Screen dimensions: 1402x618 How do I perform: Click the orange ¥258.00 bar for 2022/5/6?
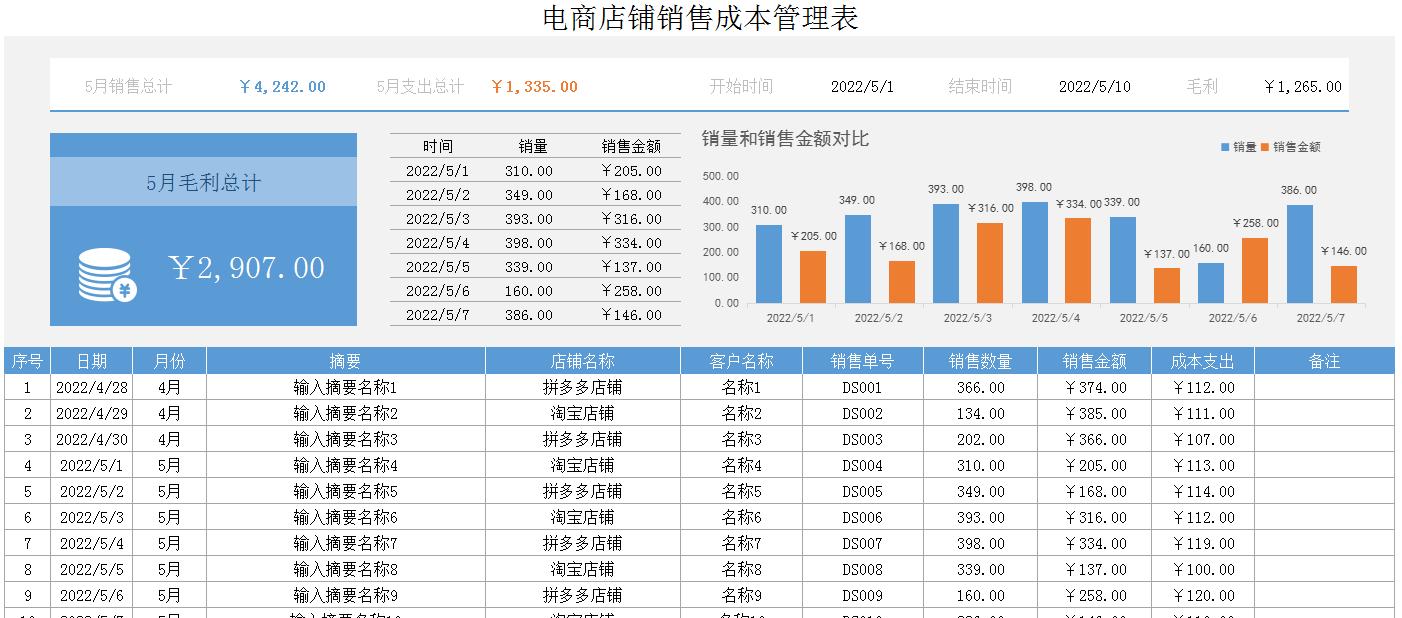pyautogui.click(x=1254, y=270)
